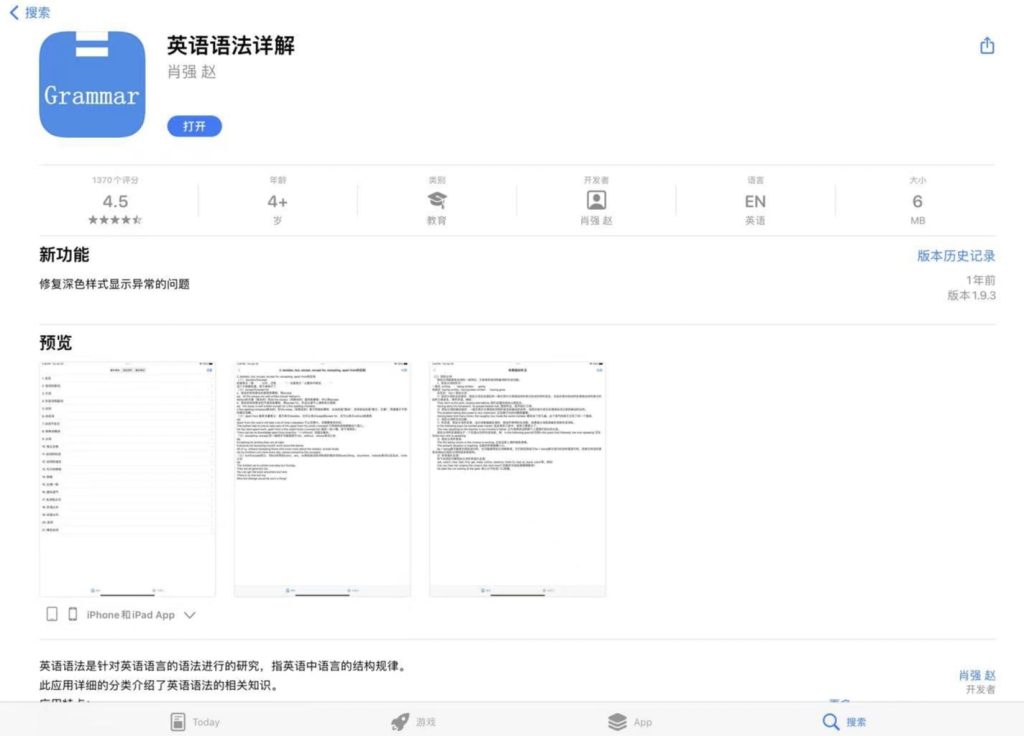Screen dimensions: 1024x736
Task: Tap the iPad device icon
Action: [52, 614]
